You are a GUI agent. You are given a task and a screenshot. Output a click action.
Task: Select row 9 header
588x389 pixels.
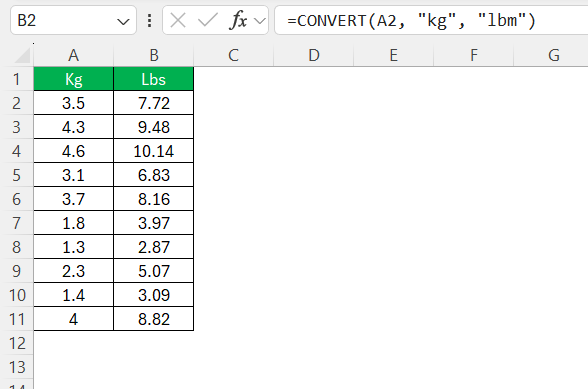[16, 271]
